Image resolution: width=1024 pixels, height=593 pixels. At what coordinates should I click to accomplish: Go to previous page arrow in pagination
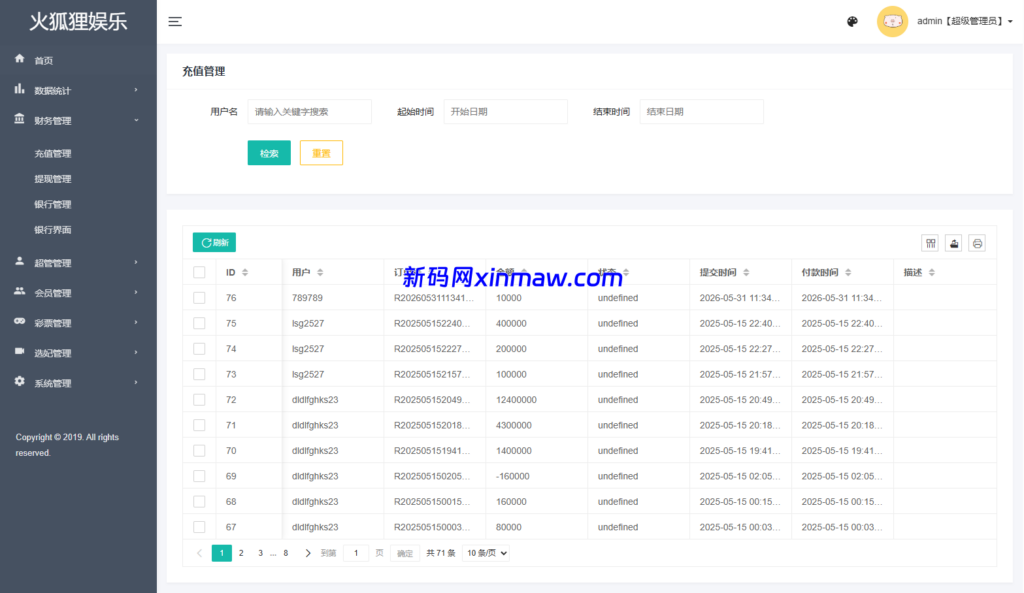point(199,553)
